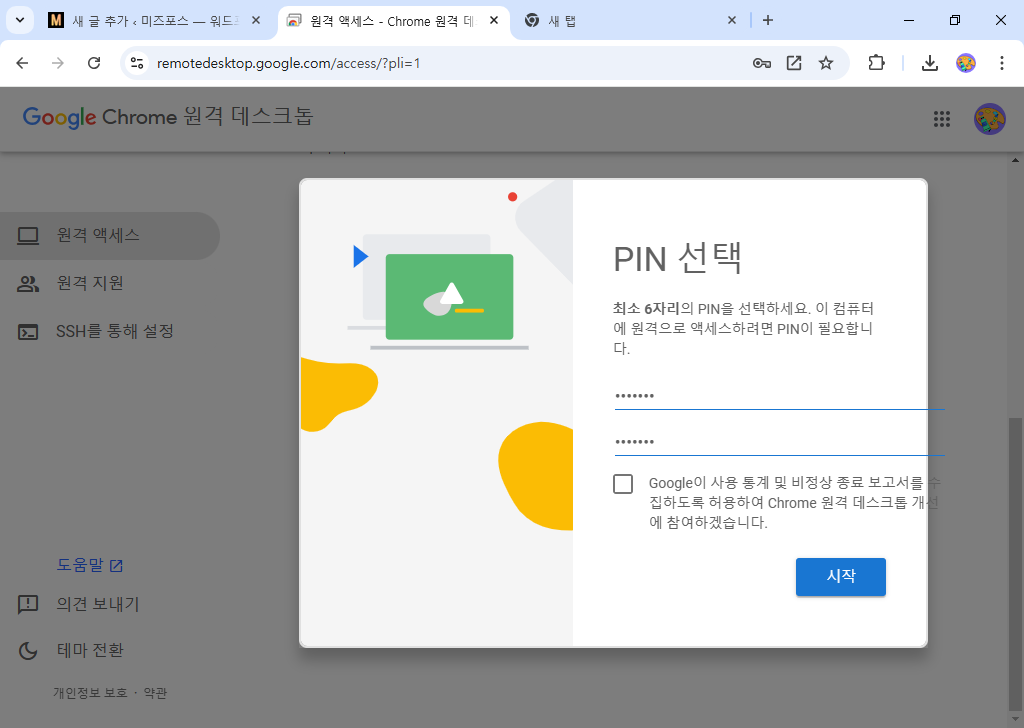Screen dimensions: 1024x728
Task: Check the usage statistics consent checkbox
Action: click(623, 484)
